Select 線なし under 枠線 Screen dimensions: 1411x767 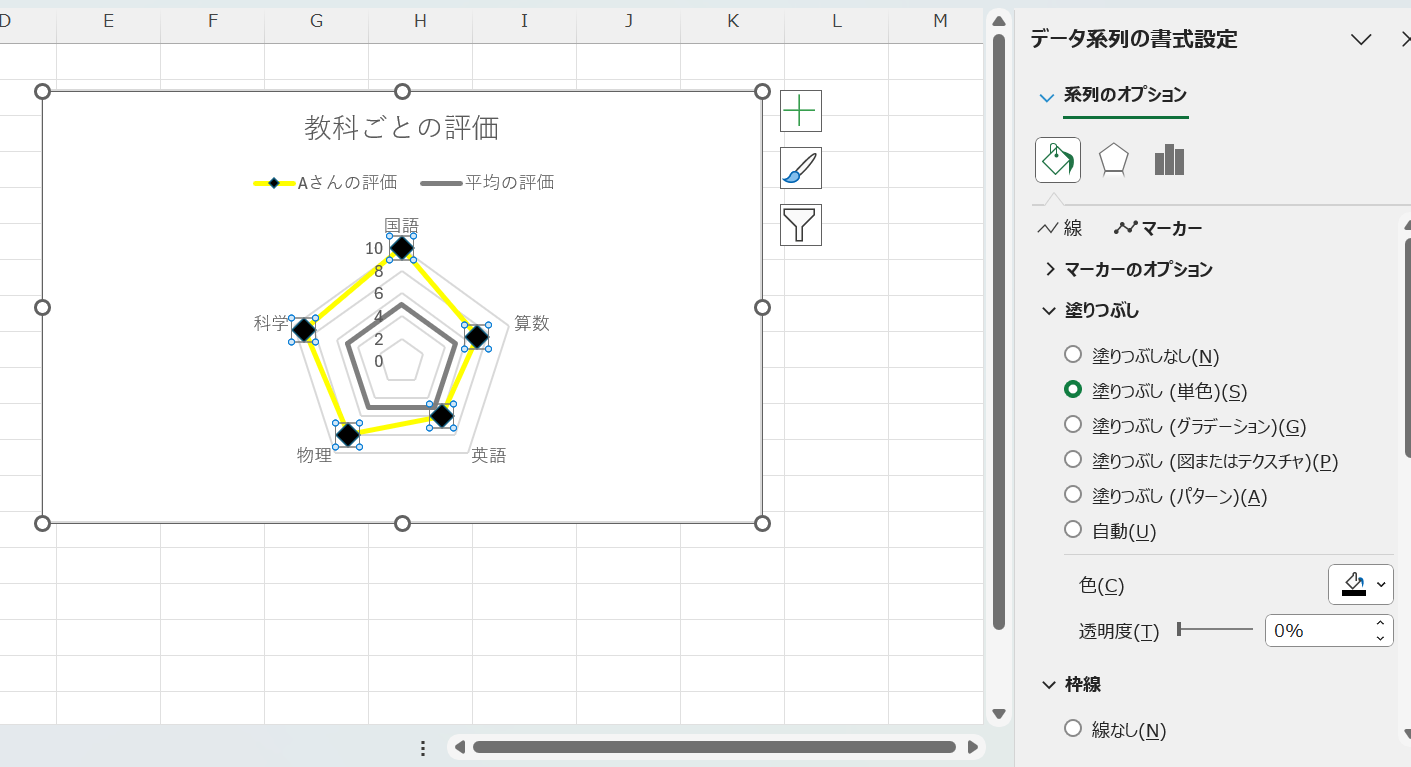[x=1073, y=730]
